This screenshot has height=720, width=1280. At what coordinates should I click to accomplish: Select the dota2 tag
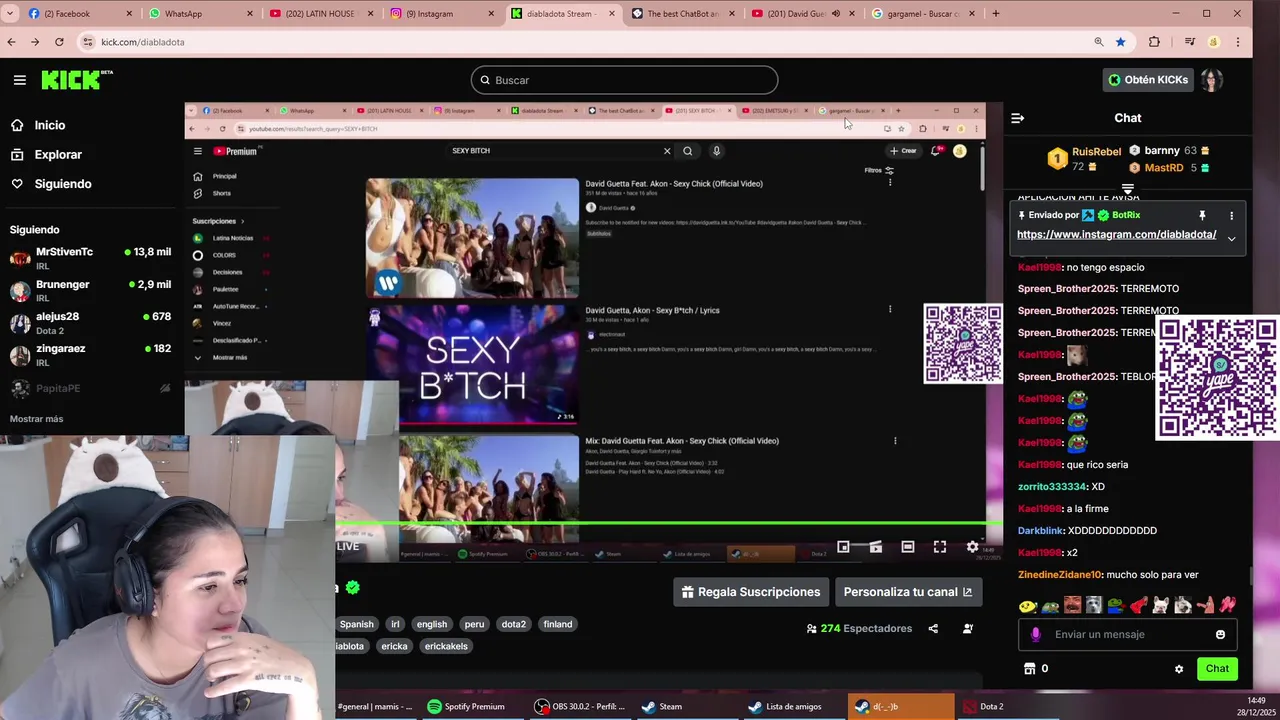513,624
